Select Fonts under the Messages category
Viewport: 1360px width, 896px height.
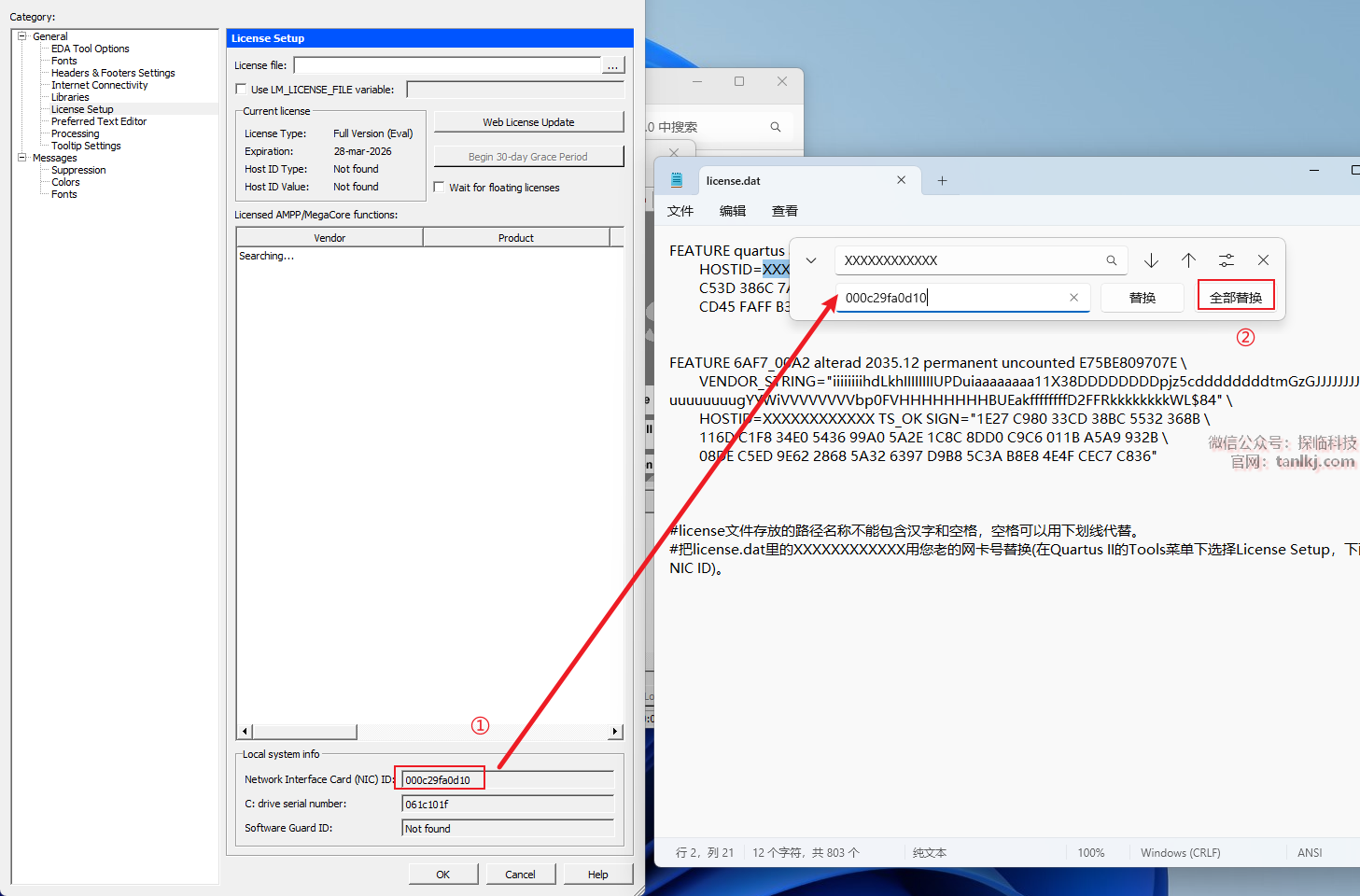click(64, 194)
